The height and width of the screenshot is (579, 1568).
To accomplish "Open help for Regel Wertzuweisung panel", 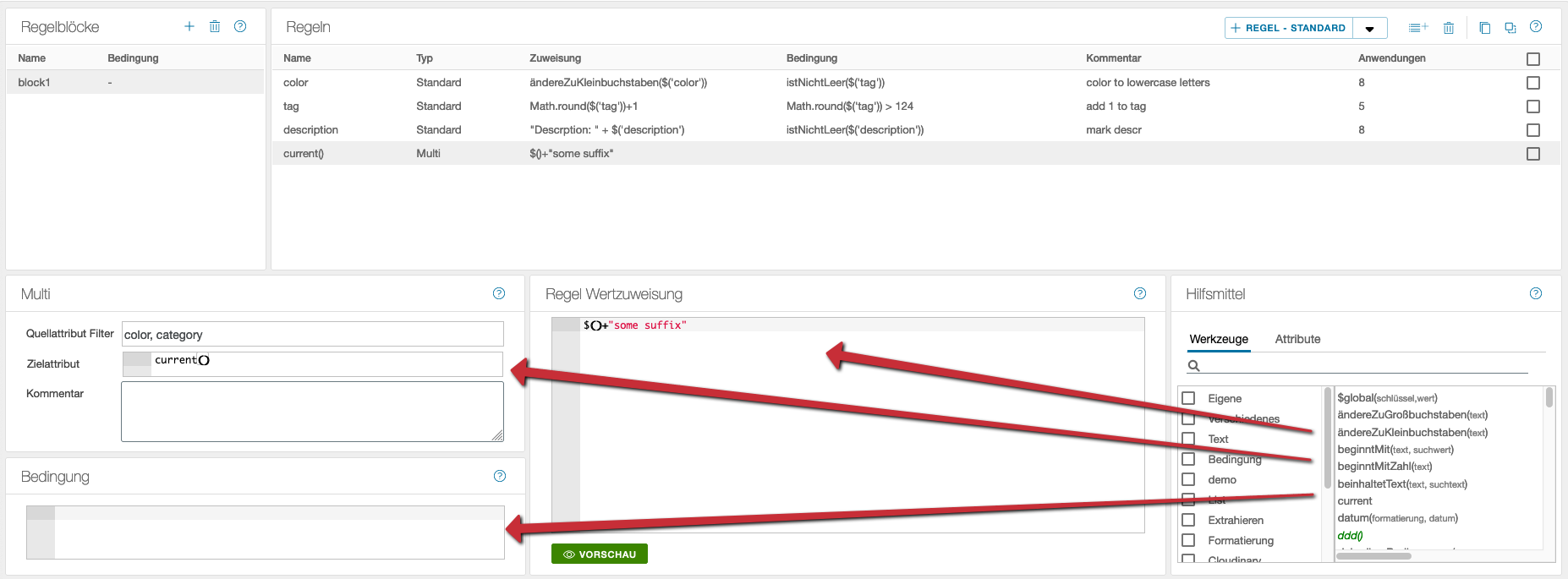I will point(1140,293).
